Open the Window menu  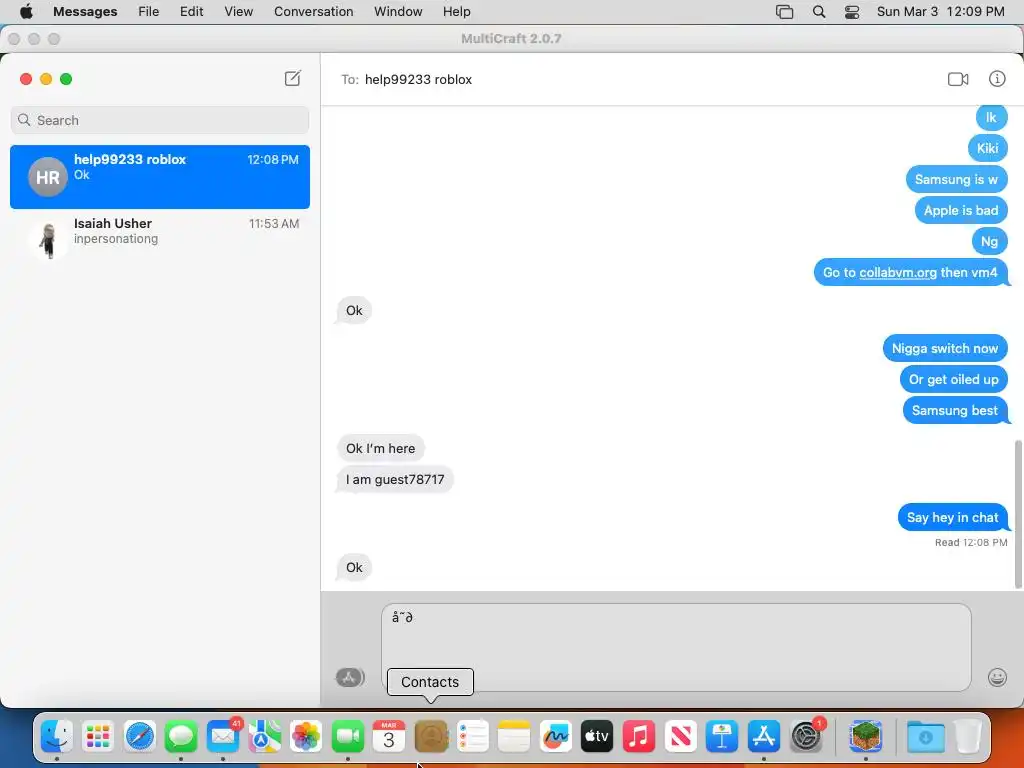coord(398,11)
